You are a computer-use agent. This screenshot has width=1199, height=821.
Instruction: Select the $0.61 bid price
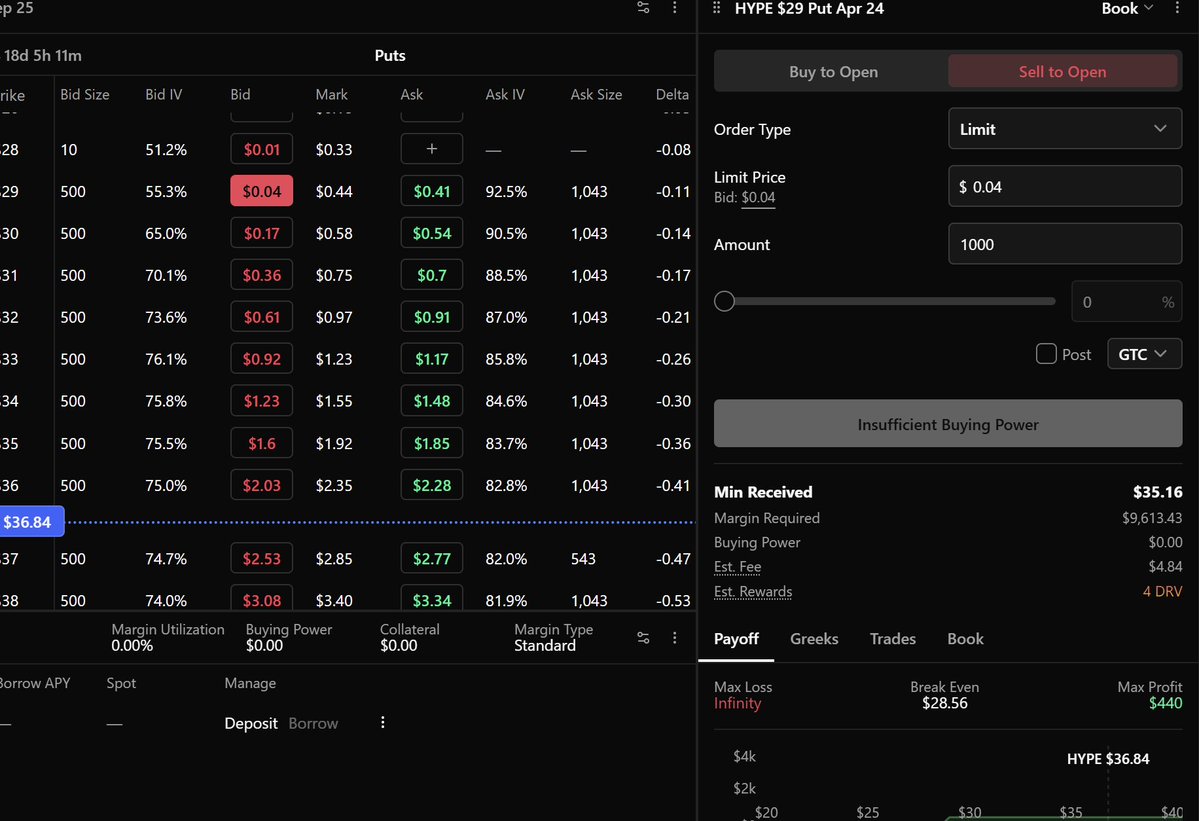[262, 317]
